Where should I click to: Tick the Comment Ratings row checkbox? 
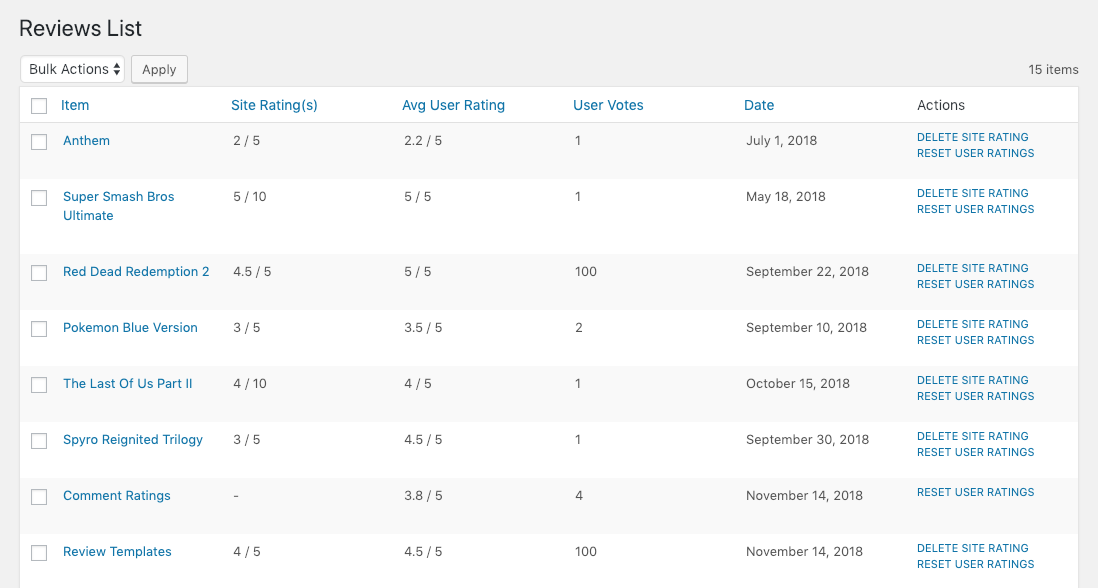(39, 497)
